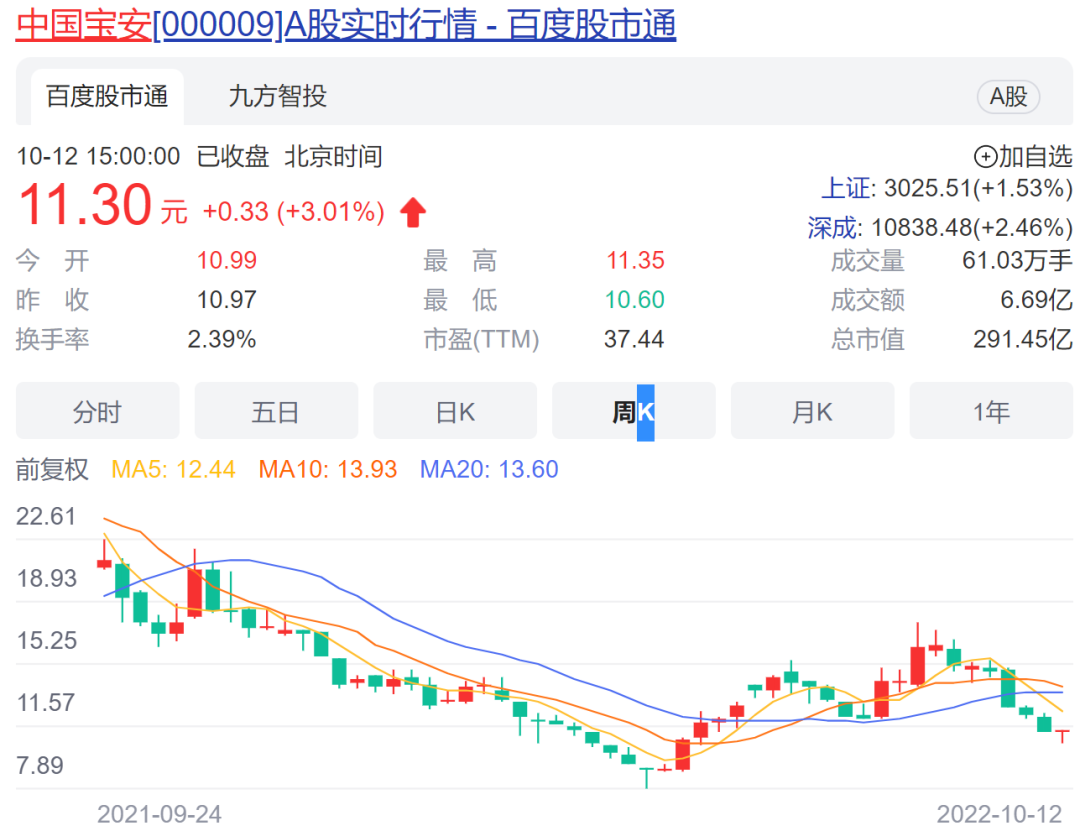Click the 18.93 y-axis price label

point(46,578)
